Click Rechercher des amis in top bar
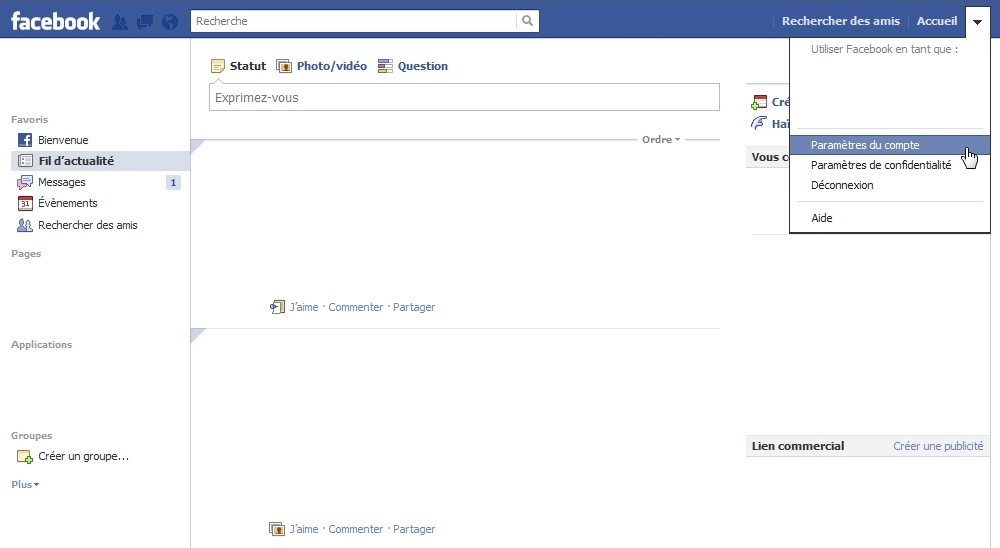1000x548 pixels. point(841,21)
